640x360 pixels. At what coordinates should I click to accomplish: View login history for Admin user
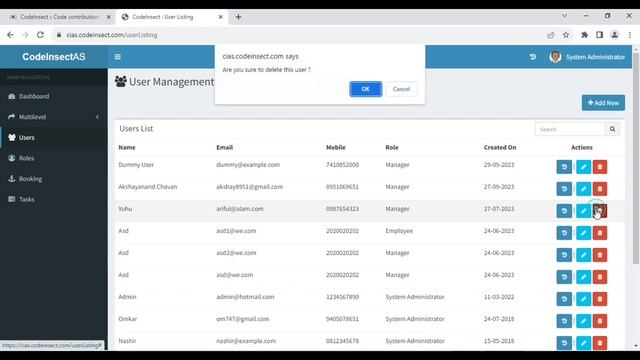tap(564, 299)
